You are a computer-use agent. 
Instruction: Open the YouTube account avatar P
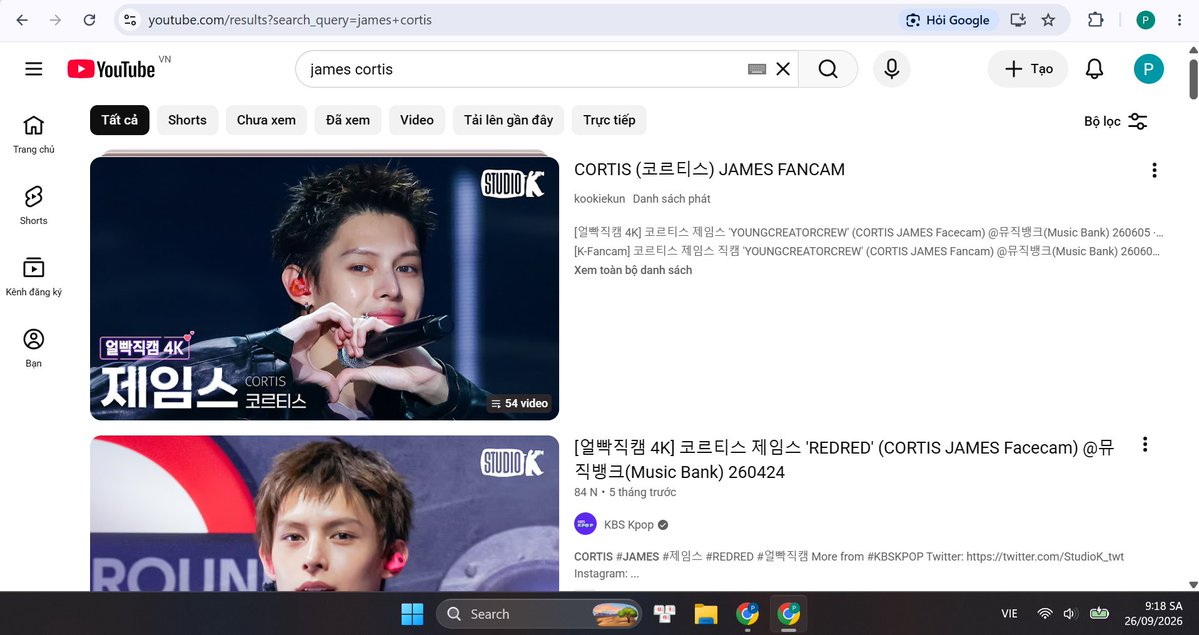1149,69
